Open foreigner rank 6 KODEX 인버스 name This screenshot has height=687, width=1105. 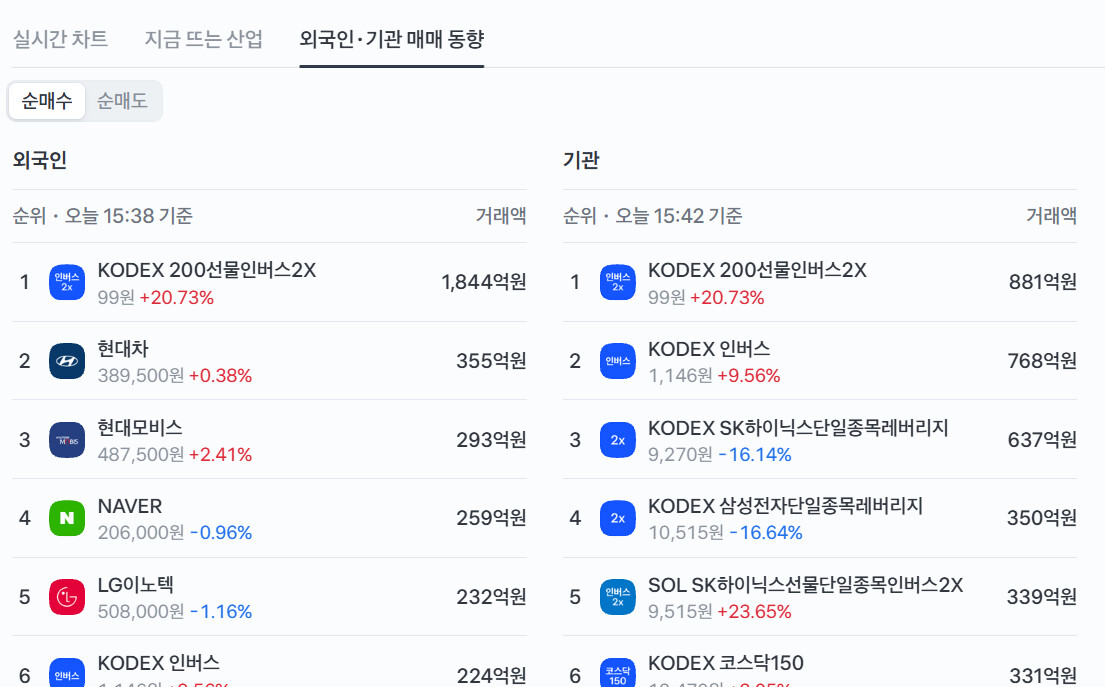pos(159,663)
